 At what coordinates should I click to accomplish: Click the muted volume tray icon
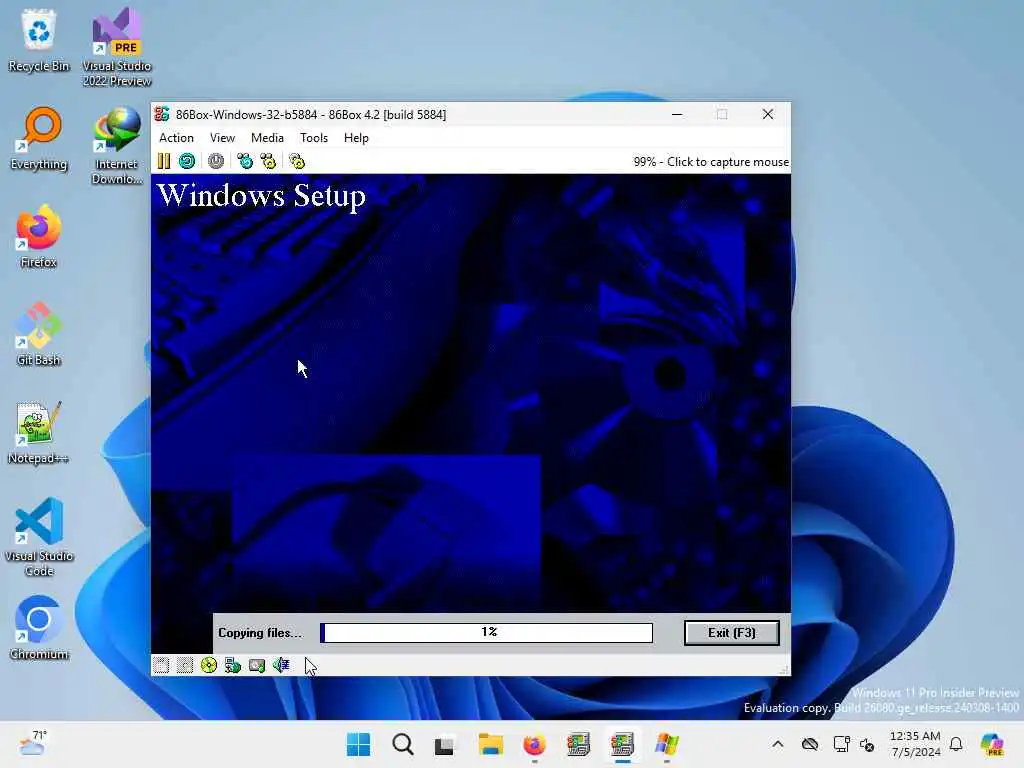(x=867, y=744)
